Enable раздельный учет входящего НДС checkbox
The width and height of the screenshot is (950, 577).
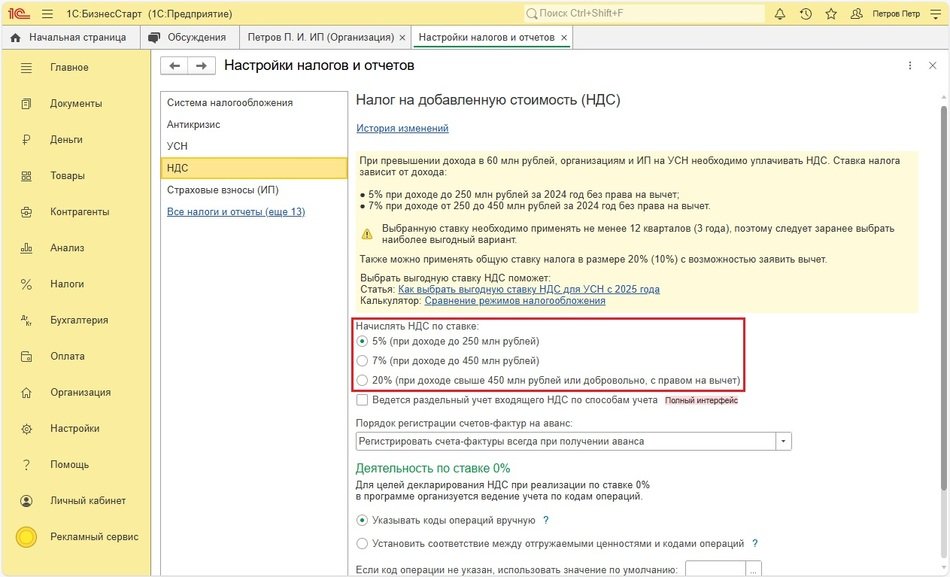362,400
